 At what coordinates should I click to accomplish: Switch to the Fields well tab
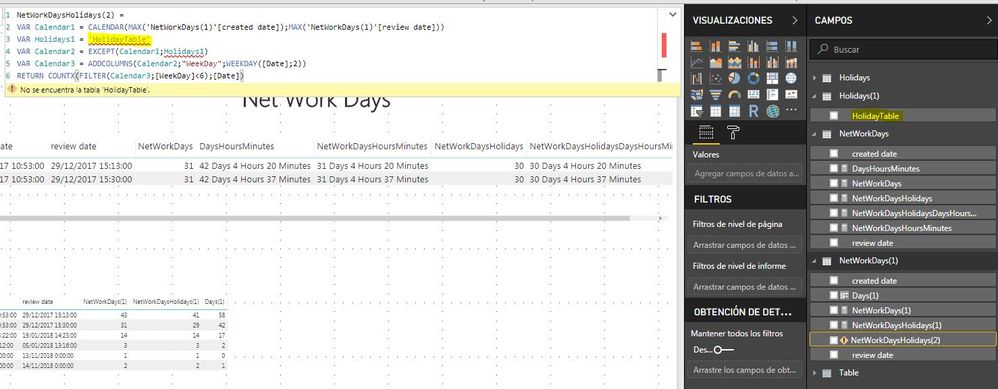pyautogui.click(x=706, y=132)
